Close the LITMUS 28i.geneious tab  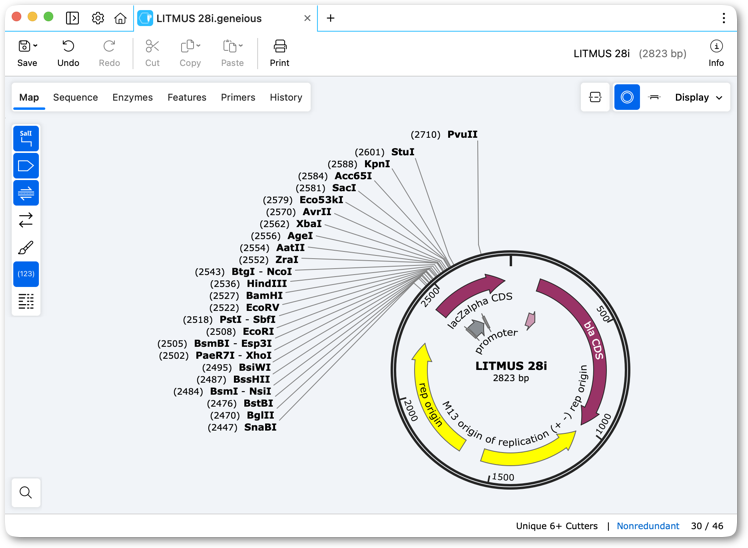307,18
